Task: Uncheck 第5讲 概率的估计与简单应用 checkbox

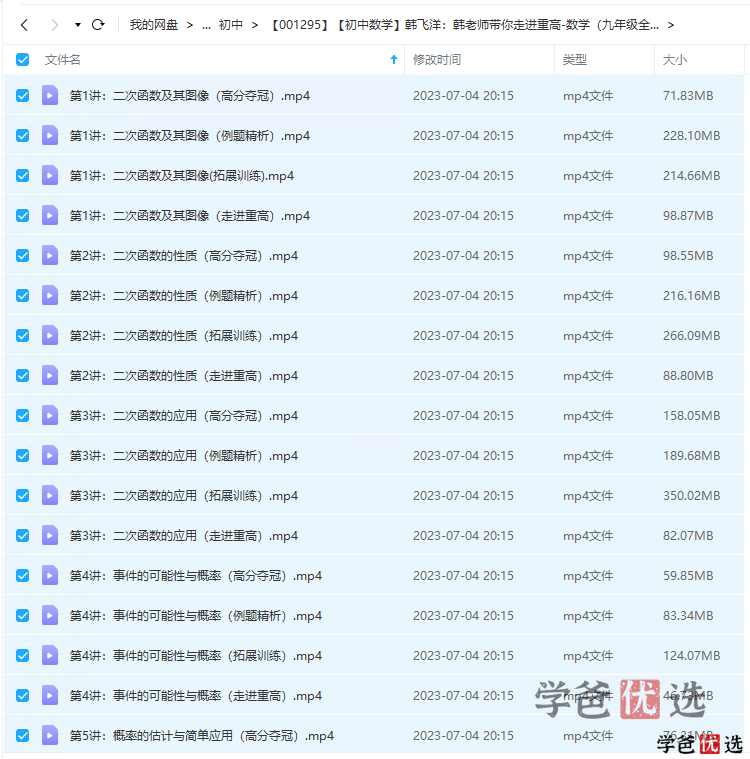Action: (22, 735)
